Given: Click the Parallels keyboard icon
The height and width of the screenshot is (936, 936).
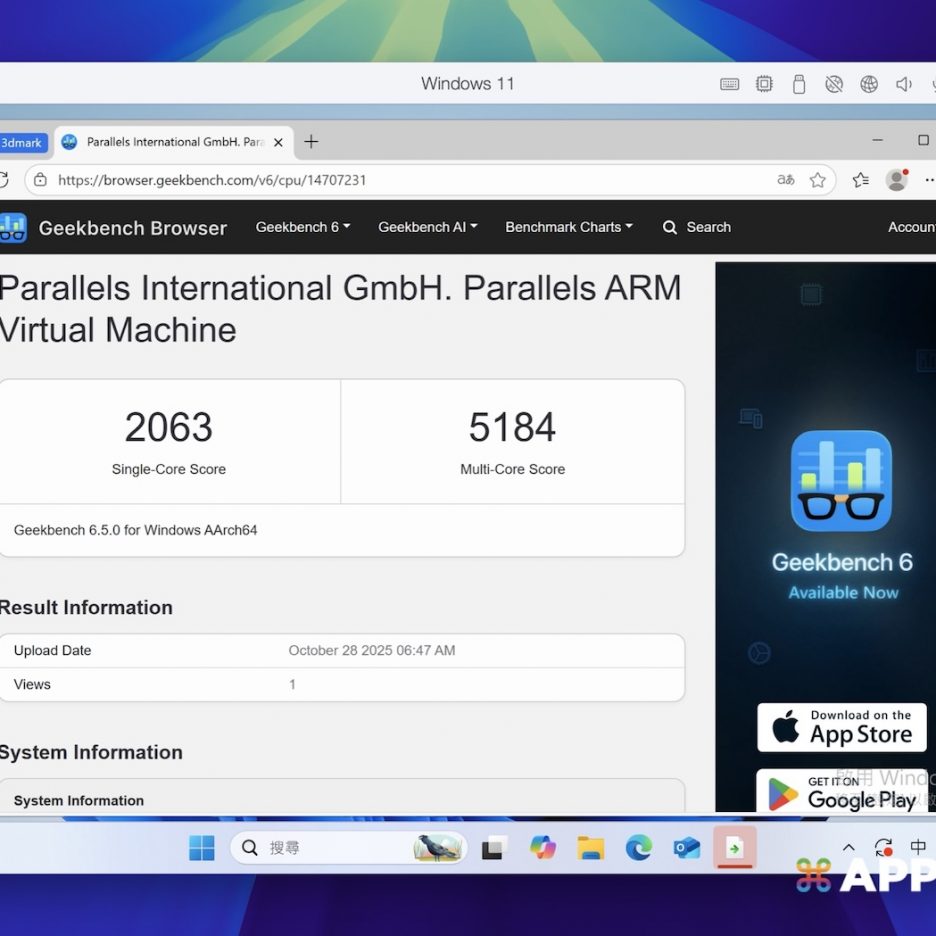Looking at the screenshot, I should point(730,84).
